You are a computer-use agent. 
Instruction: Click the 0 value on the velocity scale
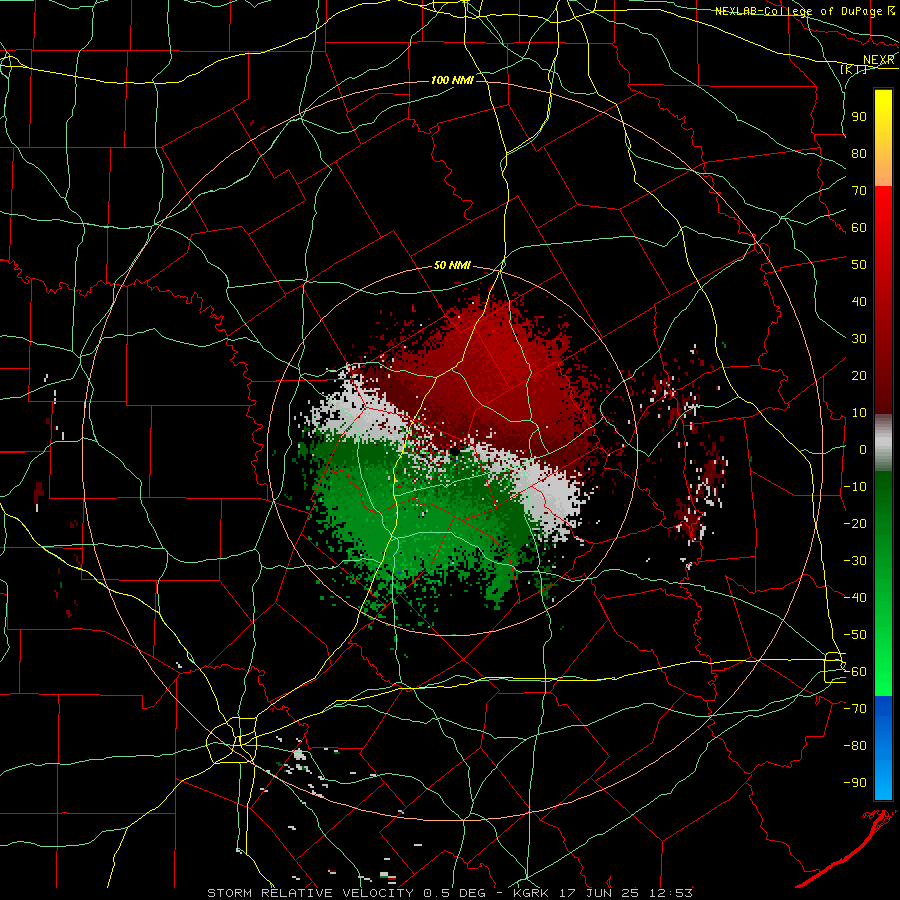coord(863,449)
